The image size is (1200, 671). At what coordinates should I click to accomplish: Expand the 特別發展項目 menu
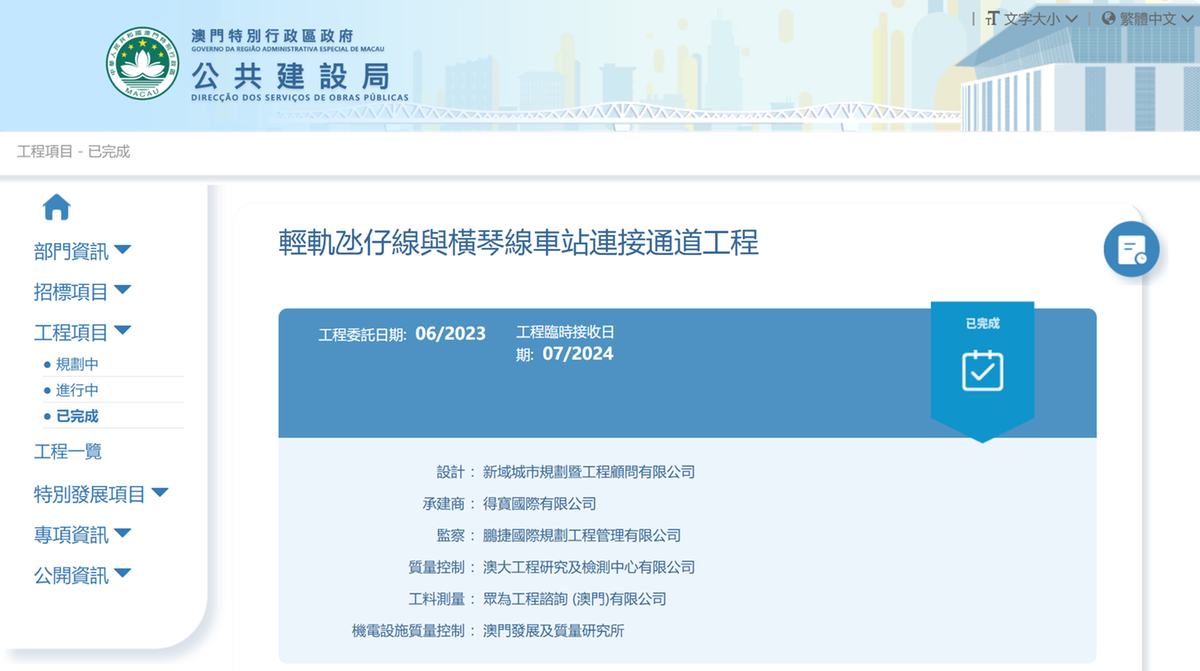[x=101, y=494]
